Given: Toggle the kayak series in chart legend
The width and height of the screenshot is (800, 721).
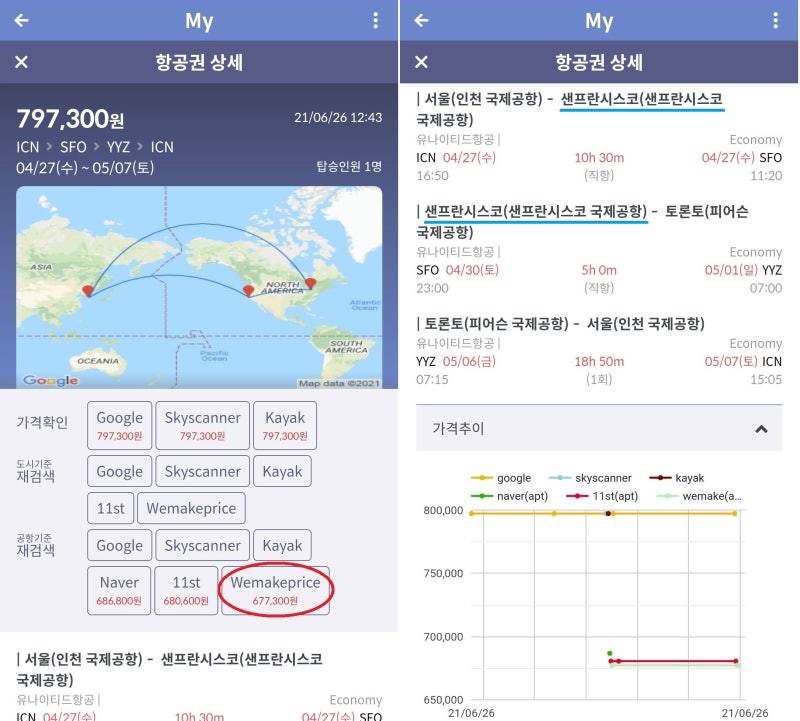Looking at the screenshot, I should [682, 478].
